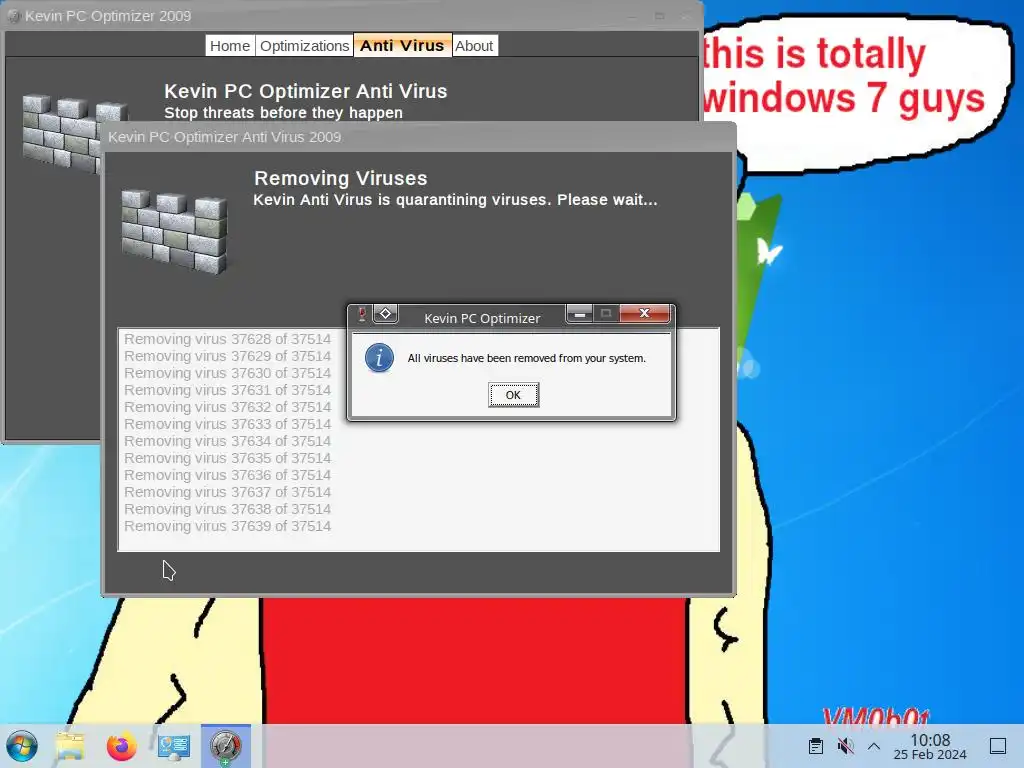1024x768 pixels.
Task: Select 'Removing virus 37632 of 37514' line
Action: [227, 407]
